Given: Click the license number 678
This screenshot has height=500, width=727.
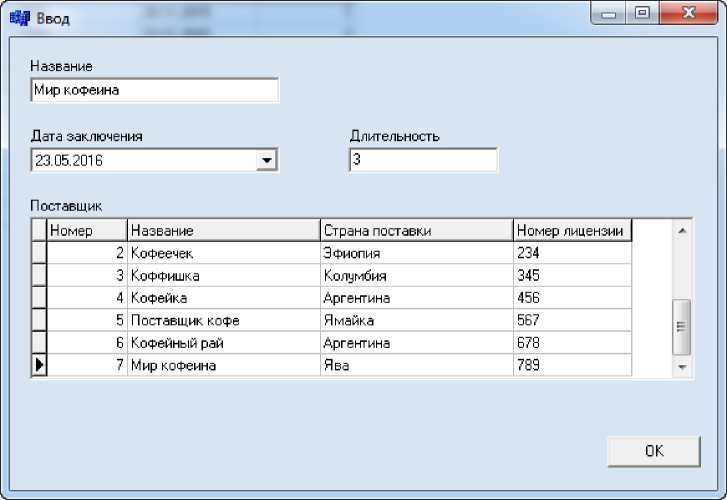Looking at the screenshot, I should click(572, 343).
